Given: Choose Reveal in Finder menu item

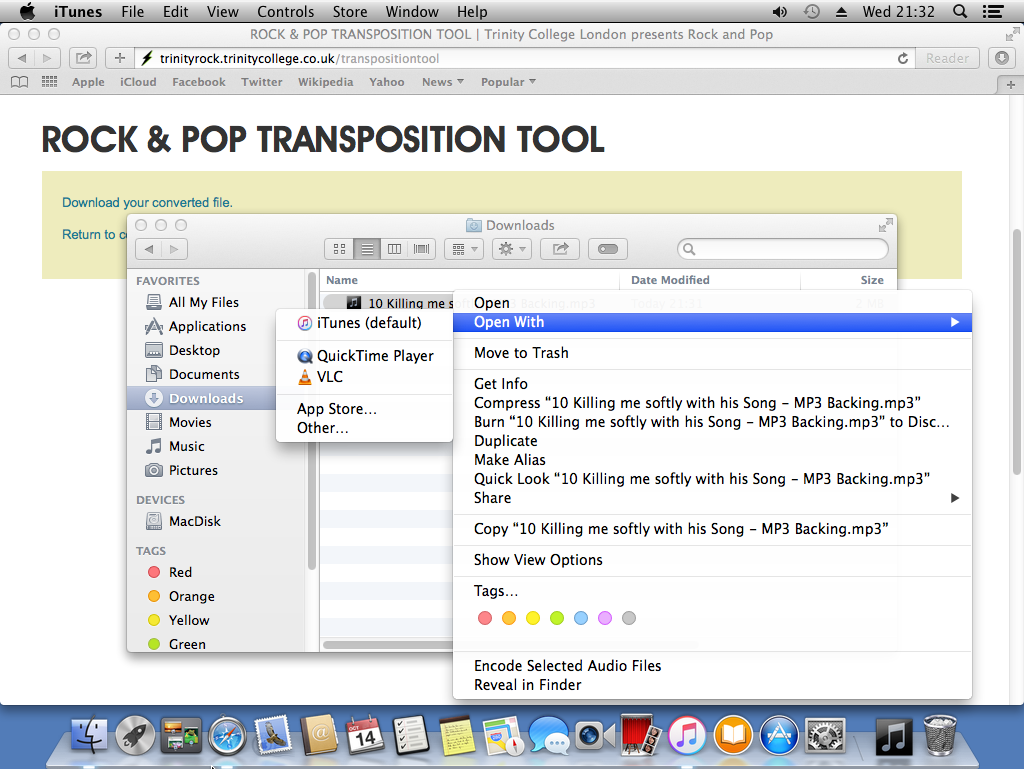Looking at the screenshot, I should [712, 684].
